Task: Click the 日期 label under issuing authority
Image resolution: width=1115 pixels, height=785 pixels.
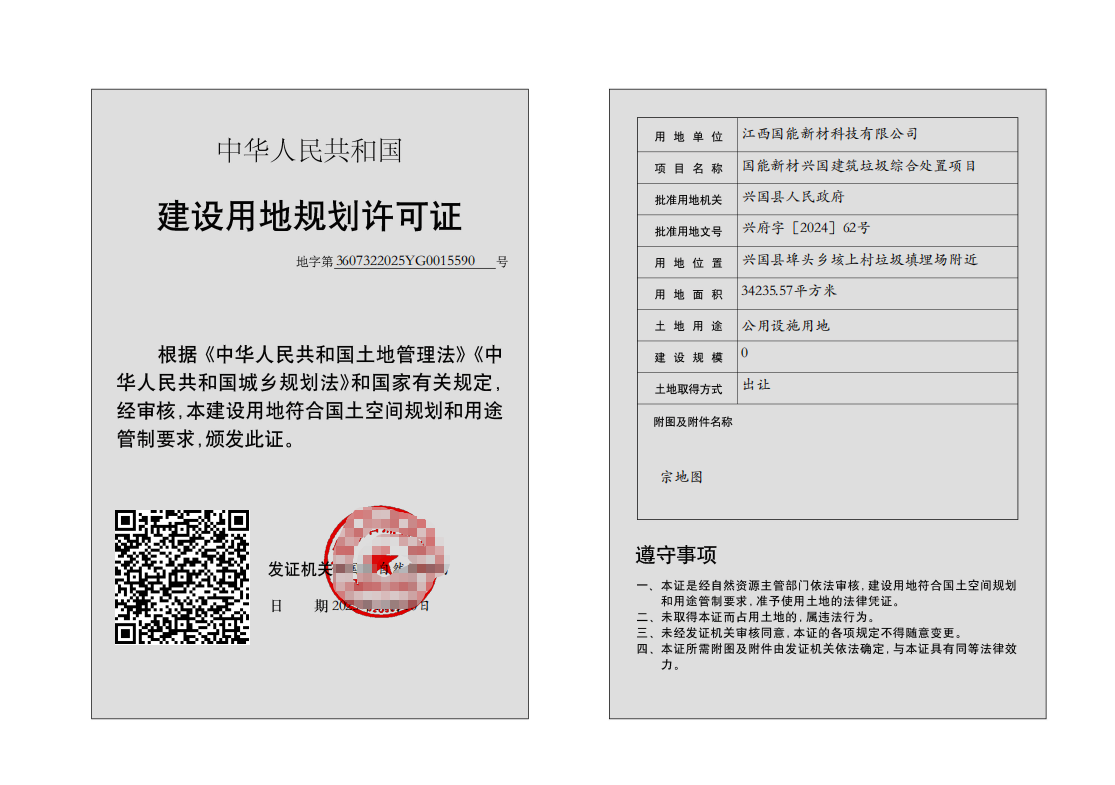Action: [299, 605]
